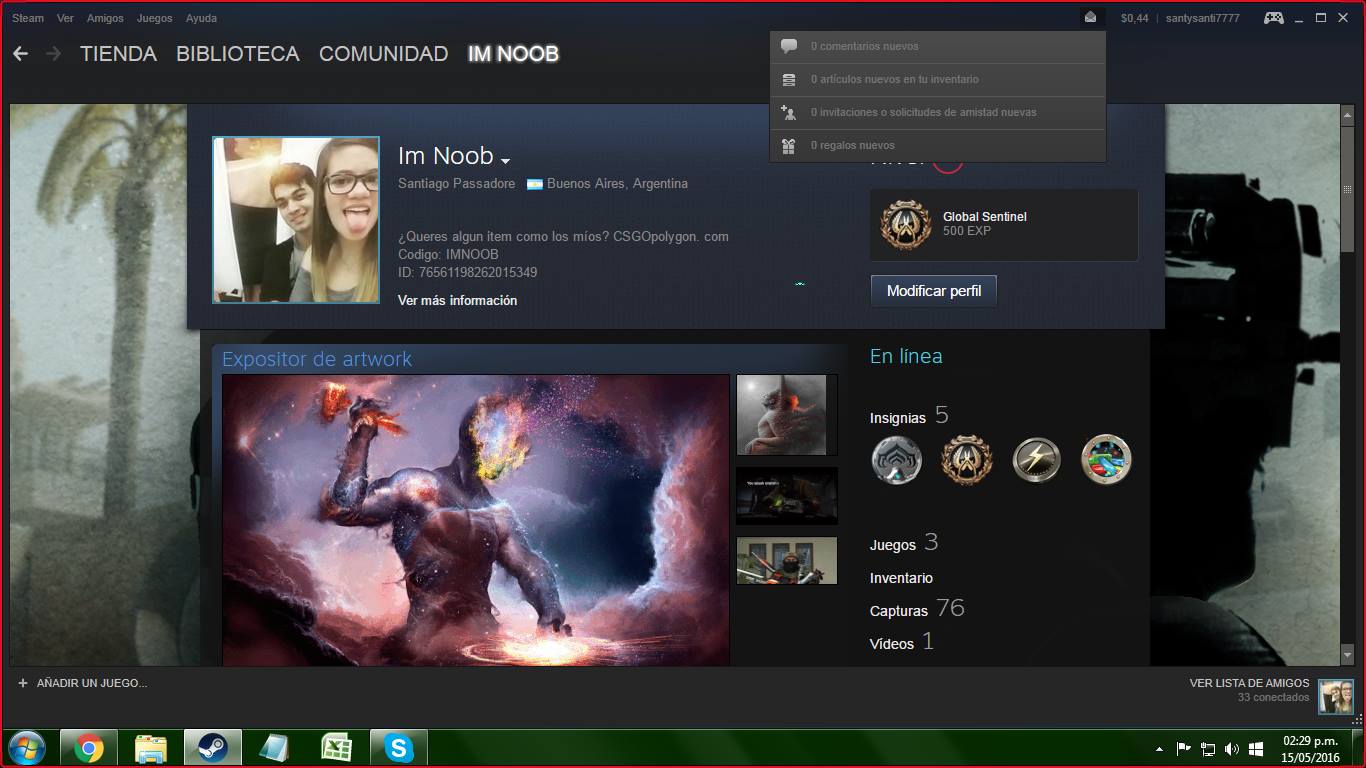Switch to the BIBLIOTECA tab
Image resolution: width=1366 pixels, height=768 pixels.
click(x=238, y=54)
